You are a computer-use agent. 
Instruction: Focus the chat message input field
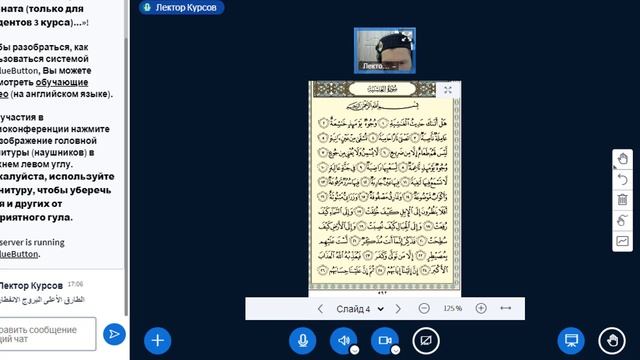tap(48, 334)
